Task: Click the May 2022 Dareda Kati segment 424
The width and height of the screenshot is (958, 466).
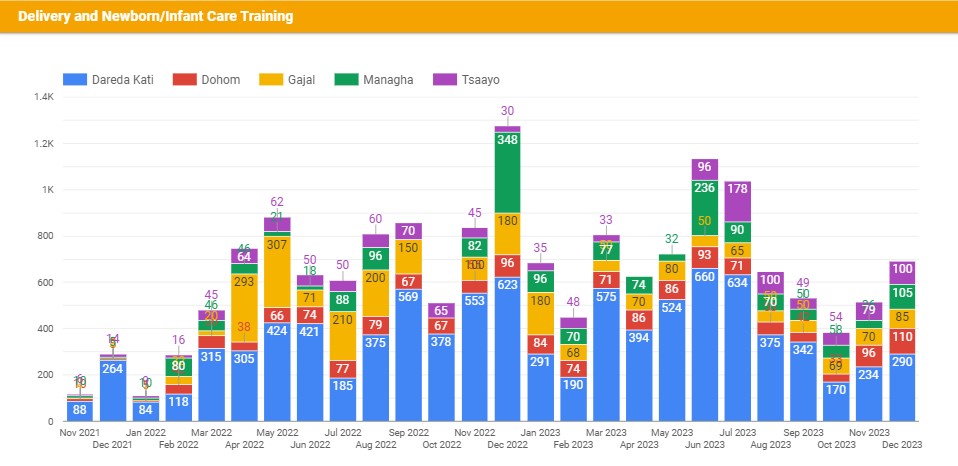Action: (x=277, y=372)
